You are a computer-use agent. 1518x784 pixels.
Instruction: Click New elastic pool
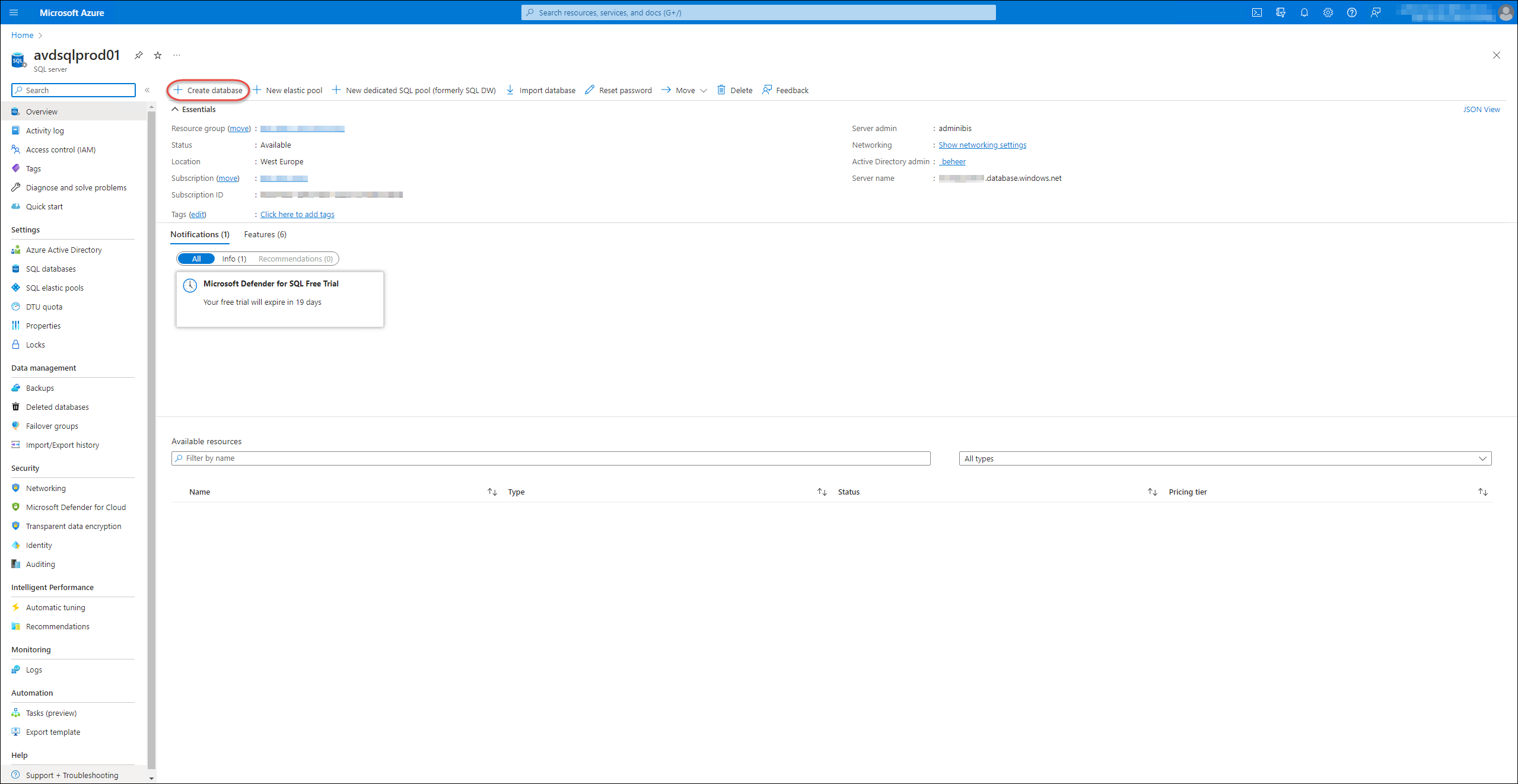click(288, 90)
